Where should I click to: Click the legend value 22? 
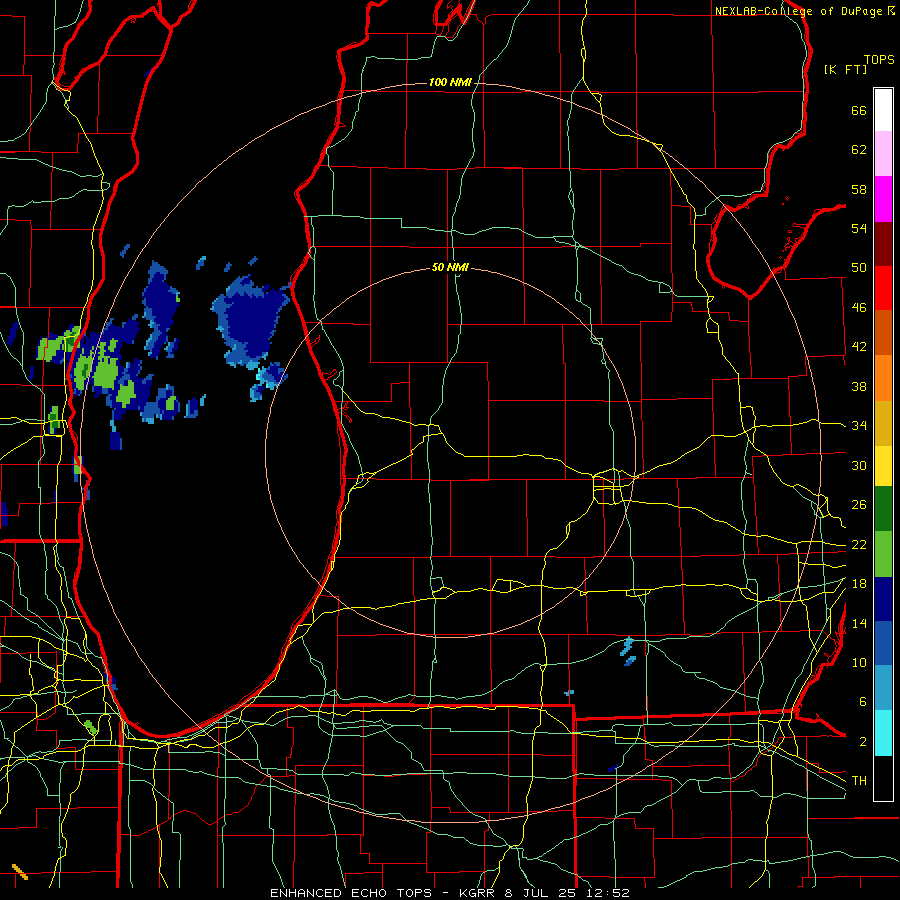[859, 545]
